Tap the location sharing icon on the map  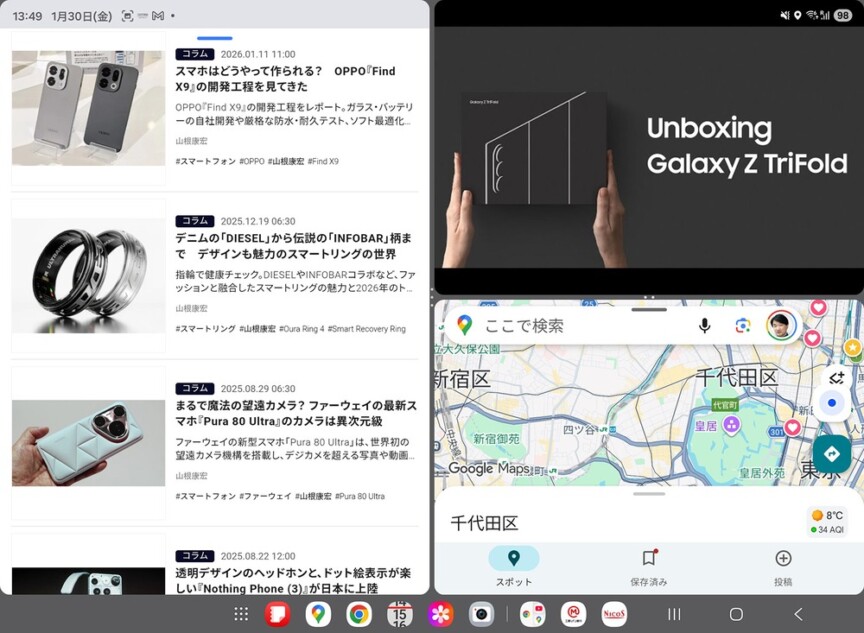[836, 378]
